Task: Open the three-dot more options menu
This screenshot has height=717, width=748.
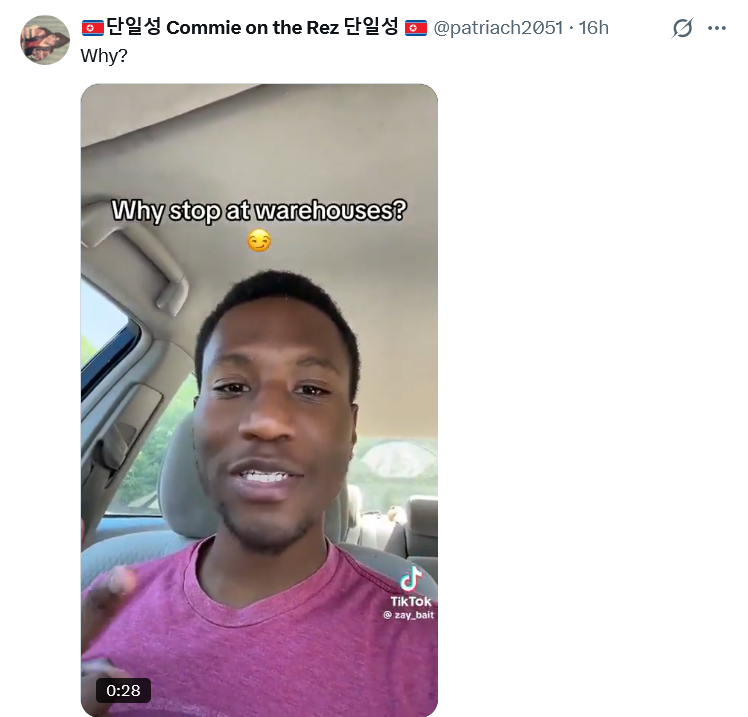Action: pyautogui.click(x=717, y=28)
